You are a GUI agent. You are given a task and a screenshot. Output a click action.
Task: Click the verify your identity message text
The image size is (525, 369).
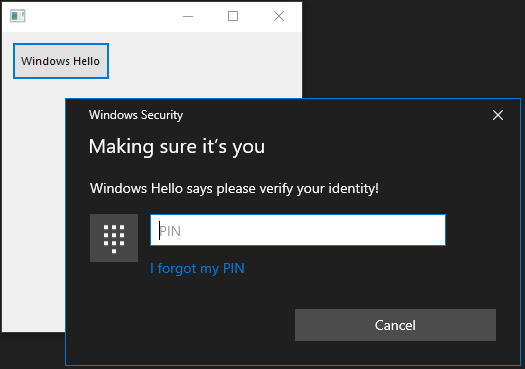coord(234,189)
